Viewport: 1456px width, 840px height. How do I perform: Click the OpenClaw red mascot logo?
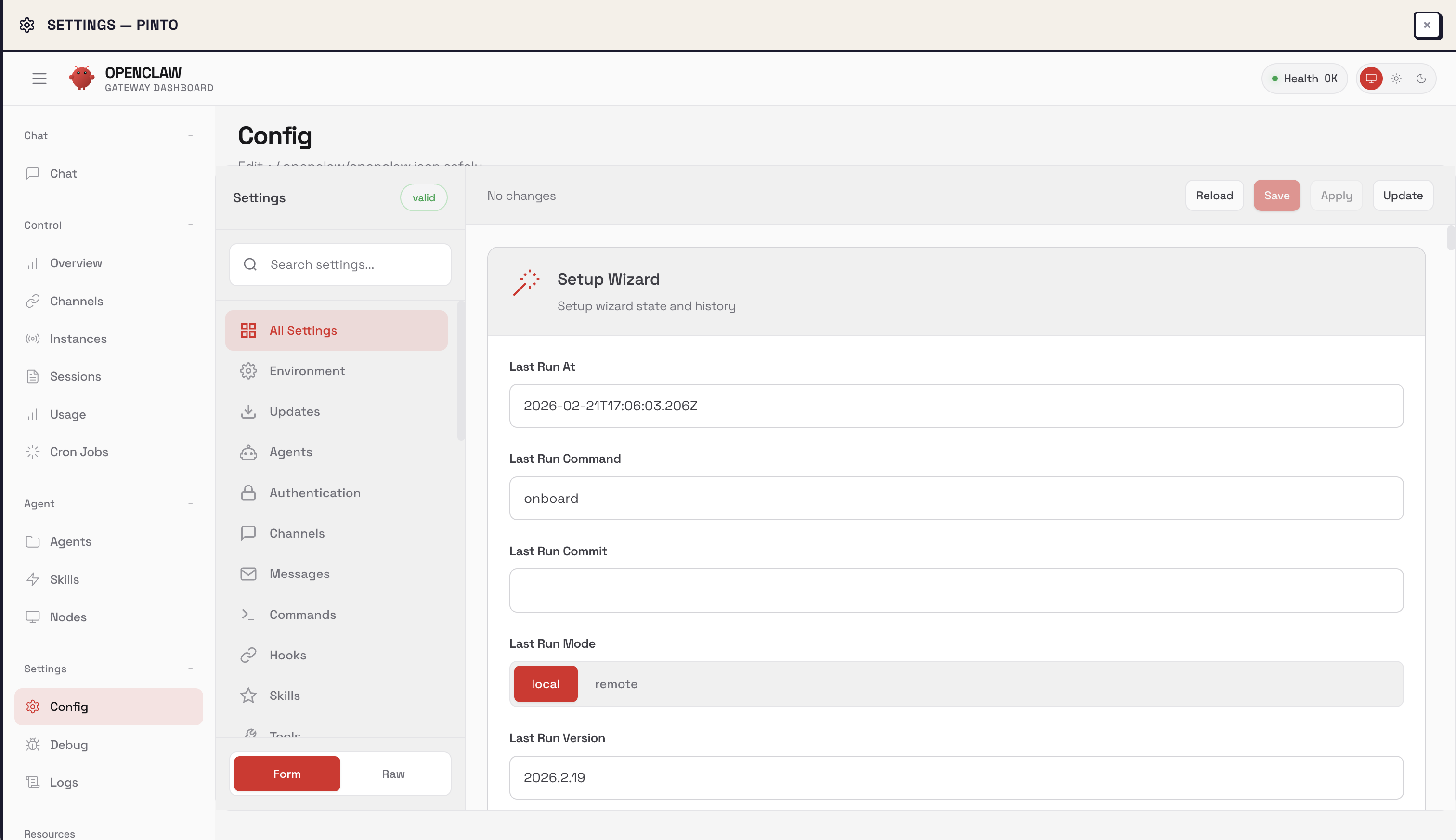coord(81,79)
